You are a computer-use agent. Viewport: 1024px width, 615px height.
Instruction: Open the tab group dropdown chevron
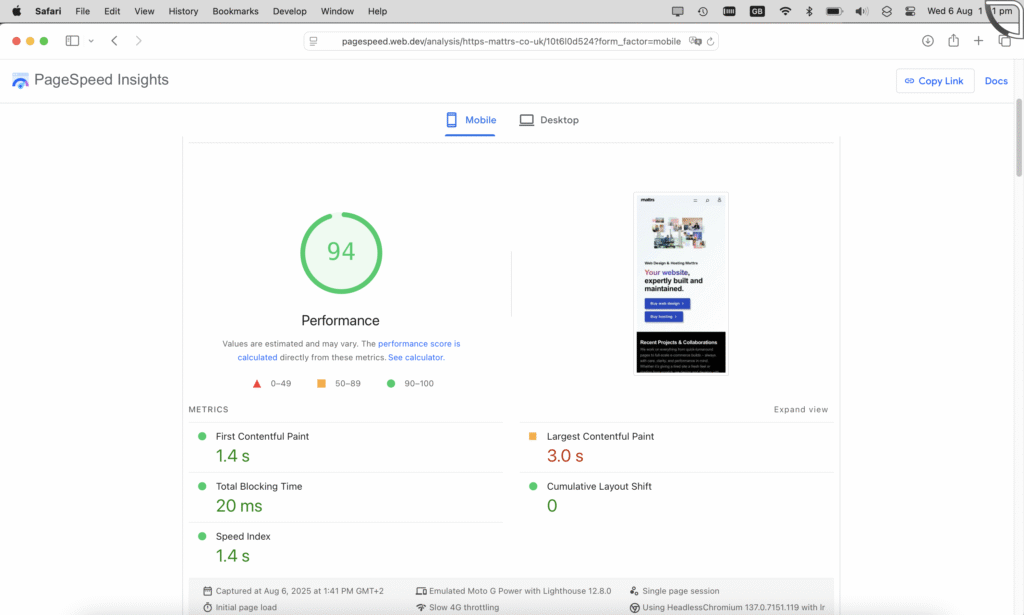tap(91, 41)
